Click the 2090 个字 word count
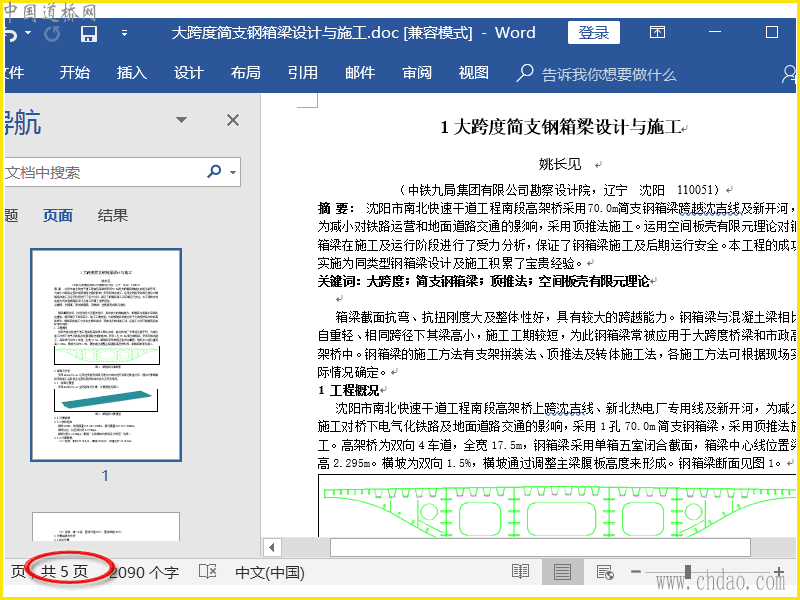 click(x=144, y=572)
